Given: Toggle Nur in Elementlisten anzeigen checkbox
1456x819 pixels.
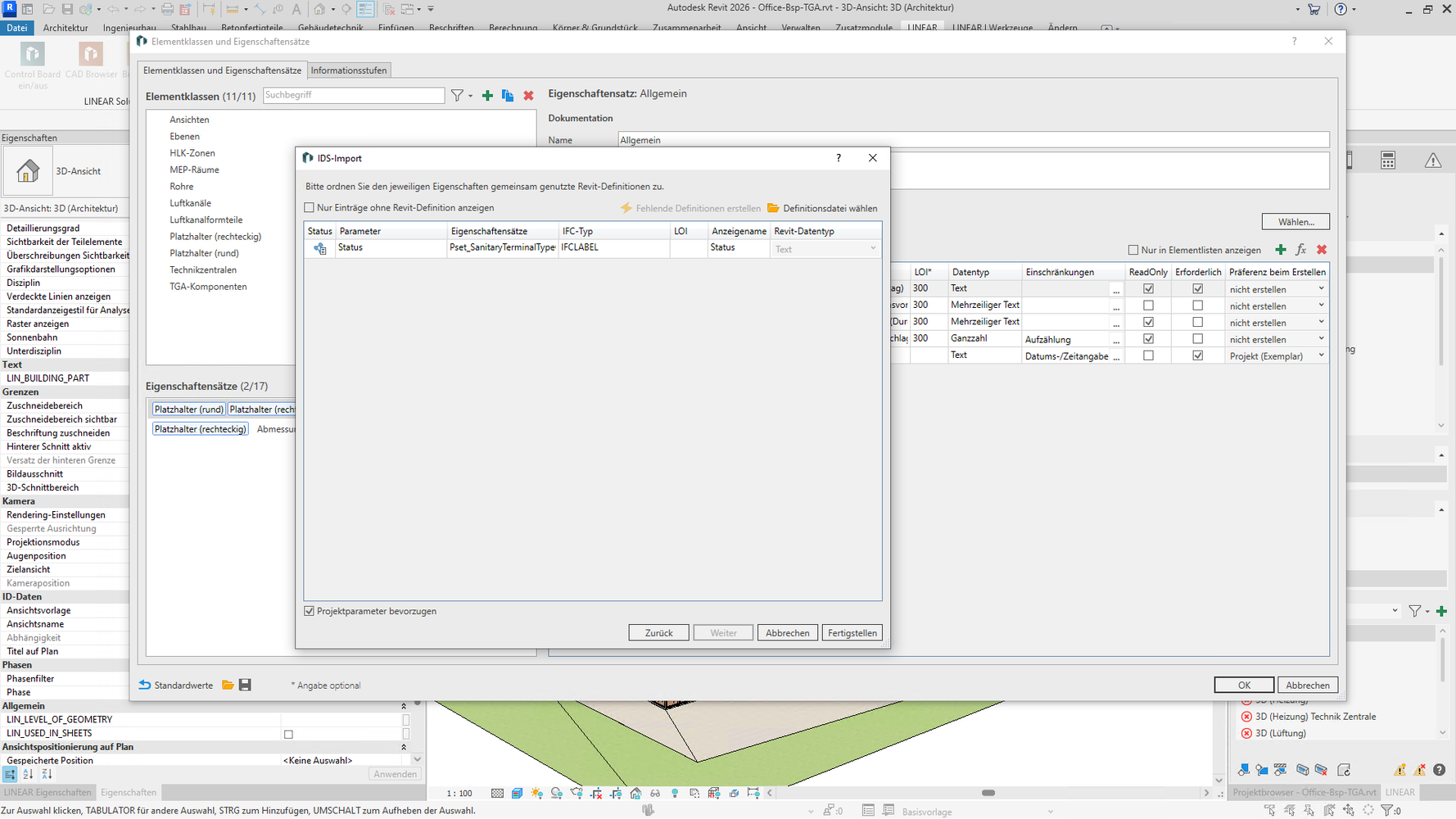Looking at the screenshot, I should point(1133,250).
